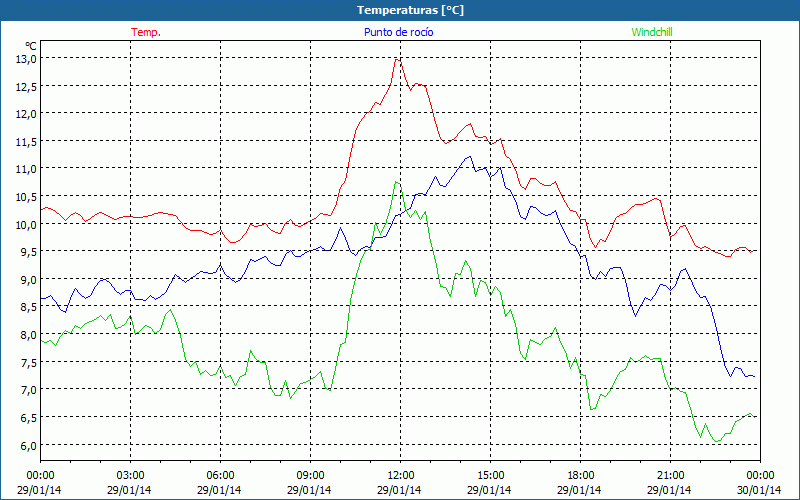Screen dimensions: 800x500
Task: Click the red temperature peak near 12:00
Action: tap(397, 60)
